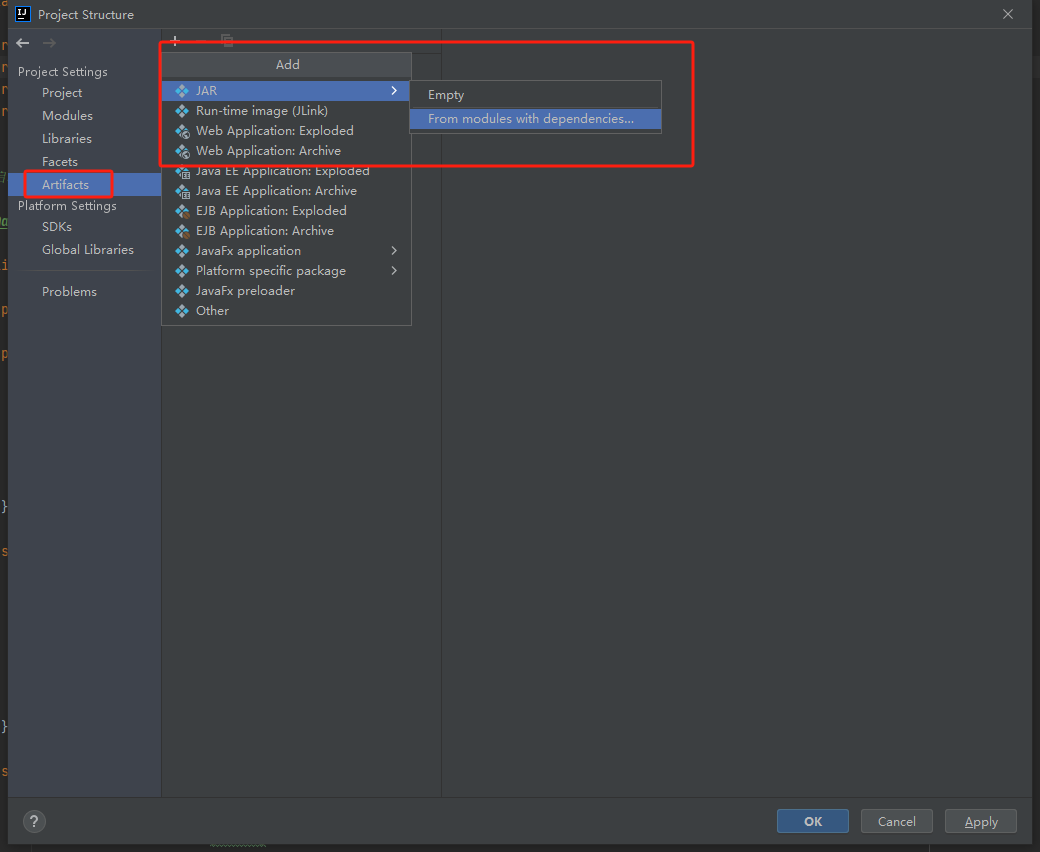This screenshot has height=852, width=1040.
Task: Expand the JAR submenu arrow
Action: [x=394, y=90]
